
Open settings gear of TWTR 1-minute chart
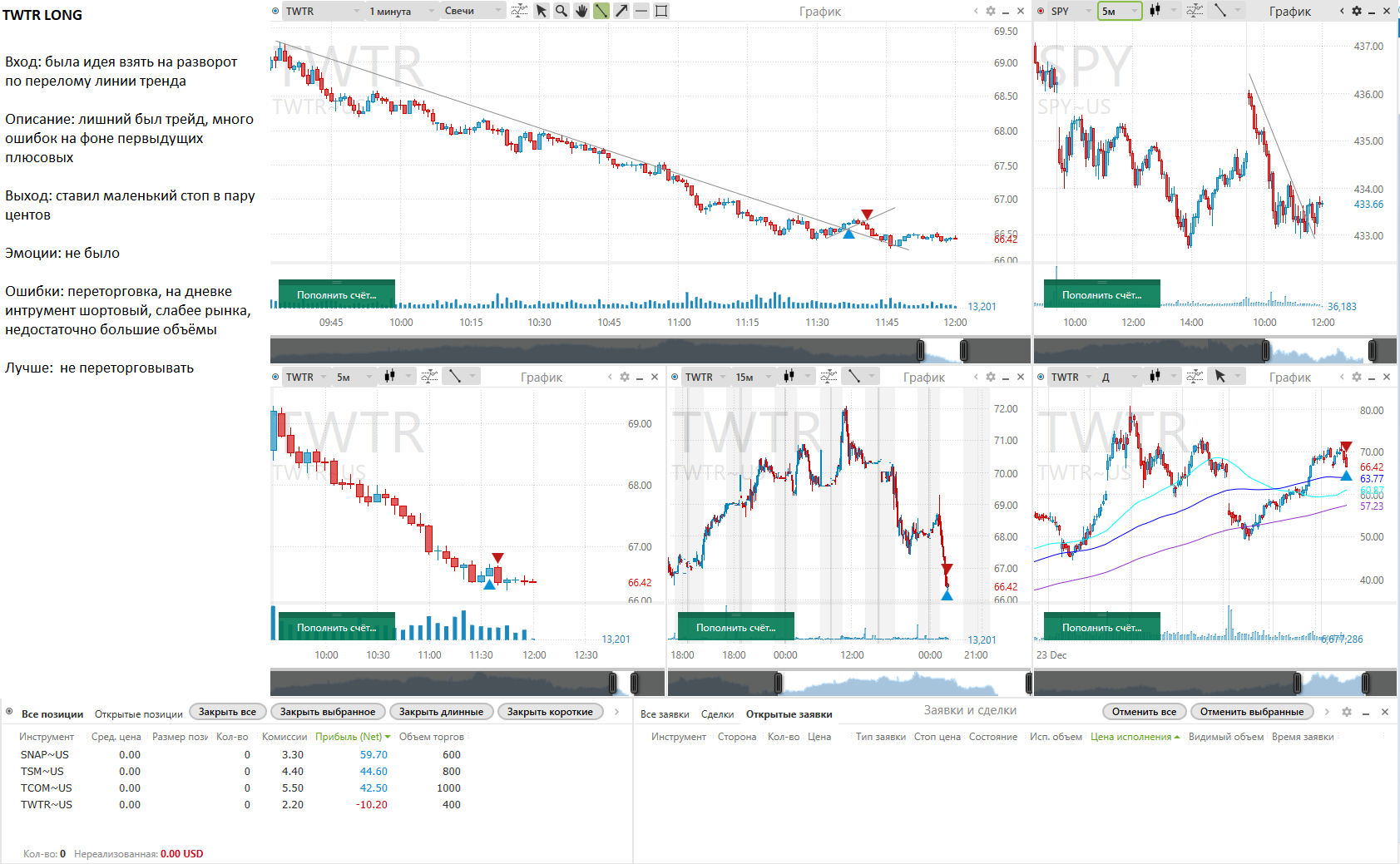[990, 11]
